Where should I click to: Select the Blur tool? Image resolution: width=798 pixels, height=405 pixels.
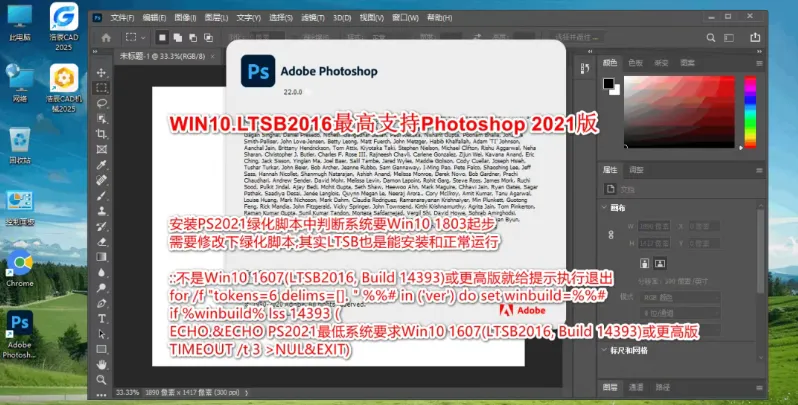click(101, 272)
